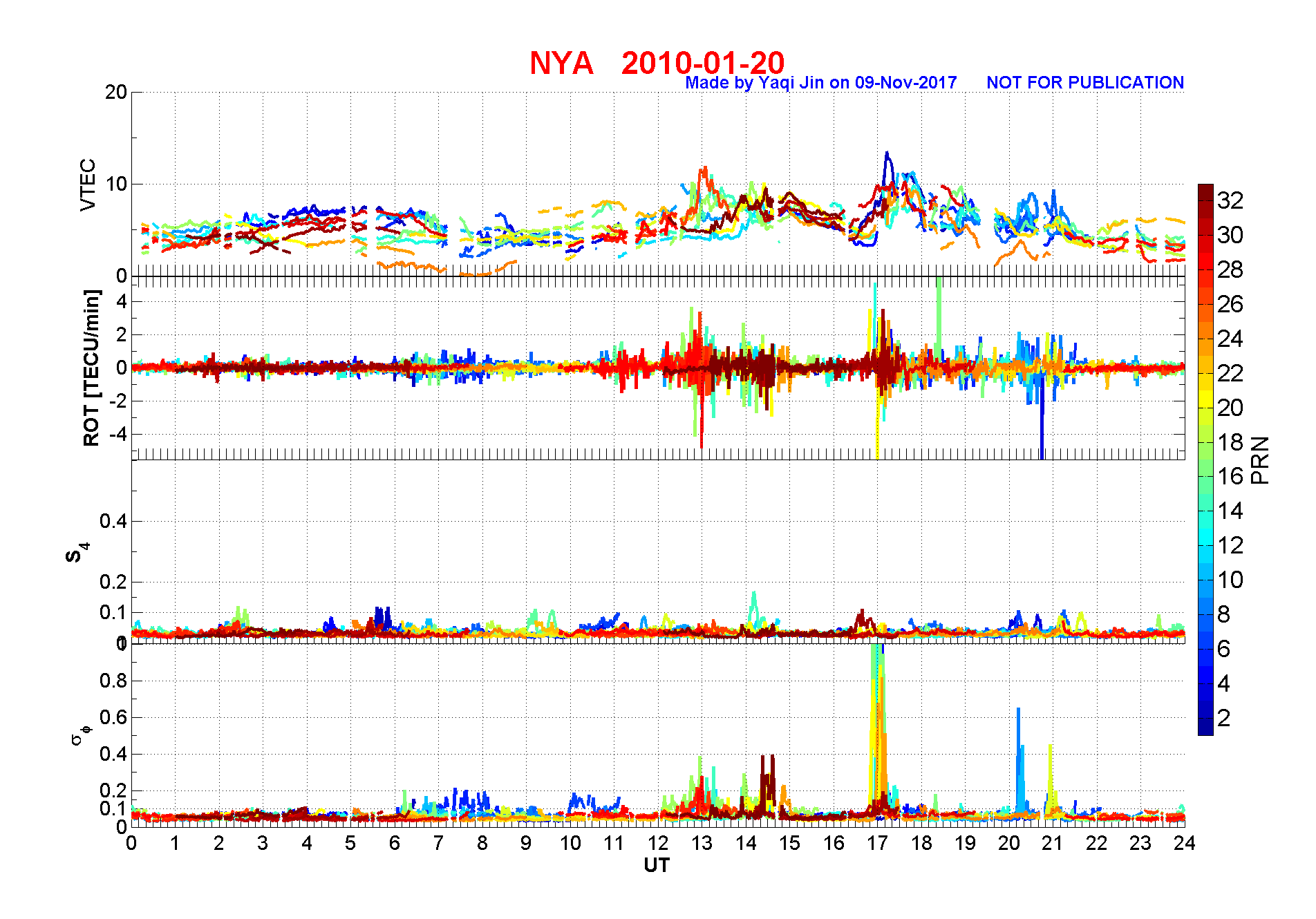Click the ROT axis tick value -4
Viewport: 1316px width, 919px height.
(118, 434)
